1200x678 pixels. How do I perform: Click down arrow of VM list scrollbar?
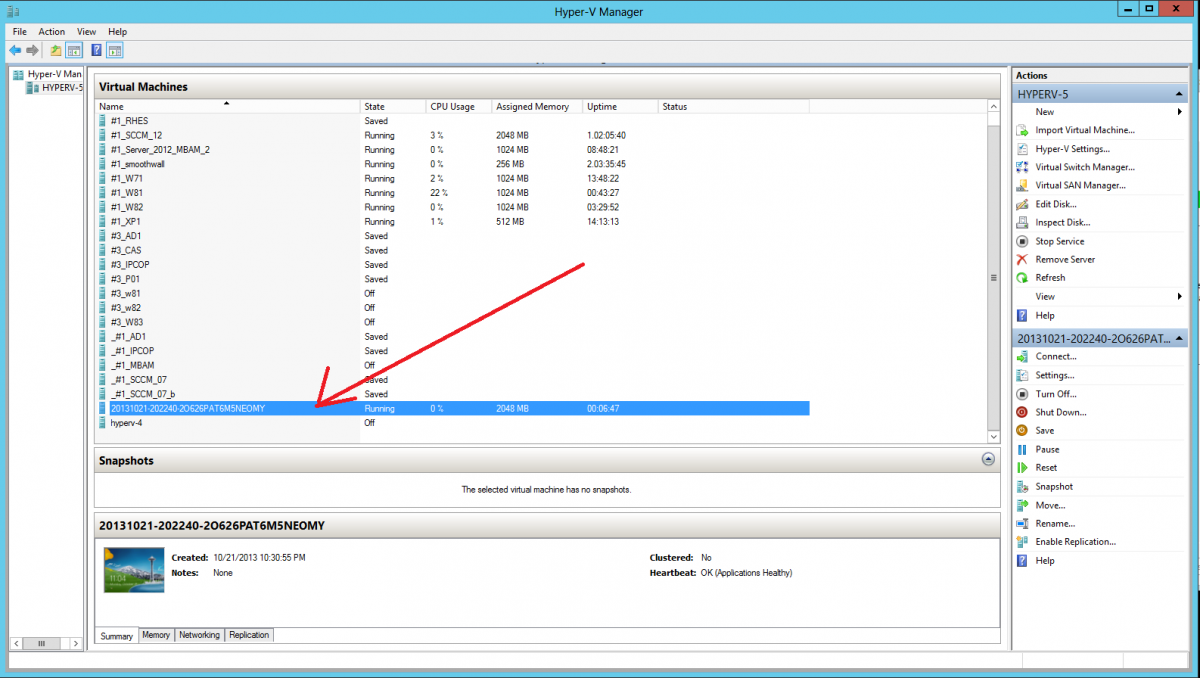click(993, 437)
